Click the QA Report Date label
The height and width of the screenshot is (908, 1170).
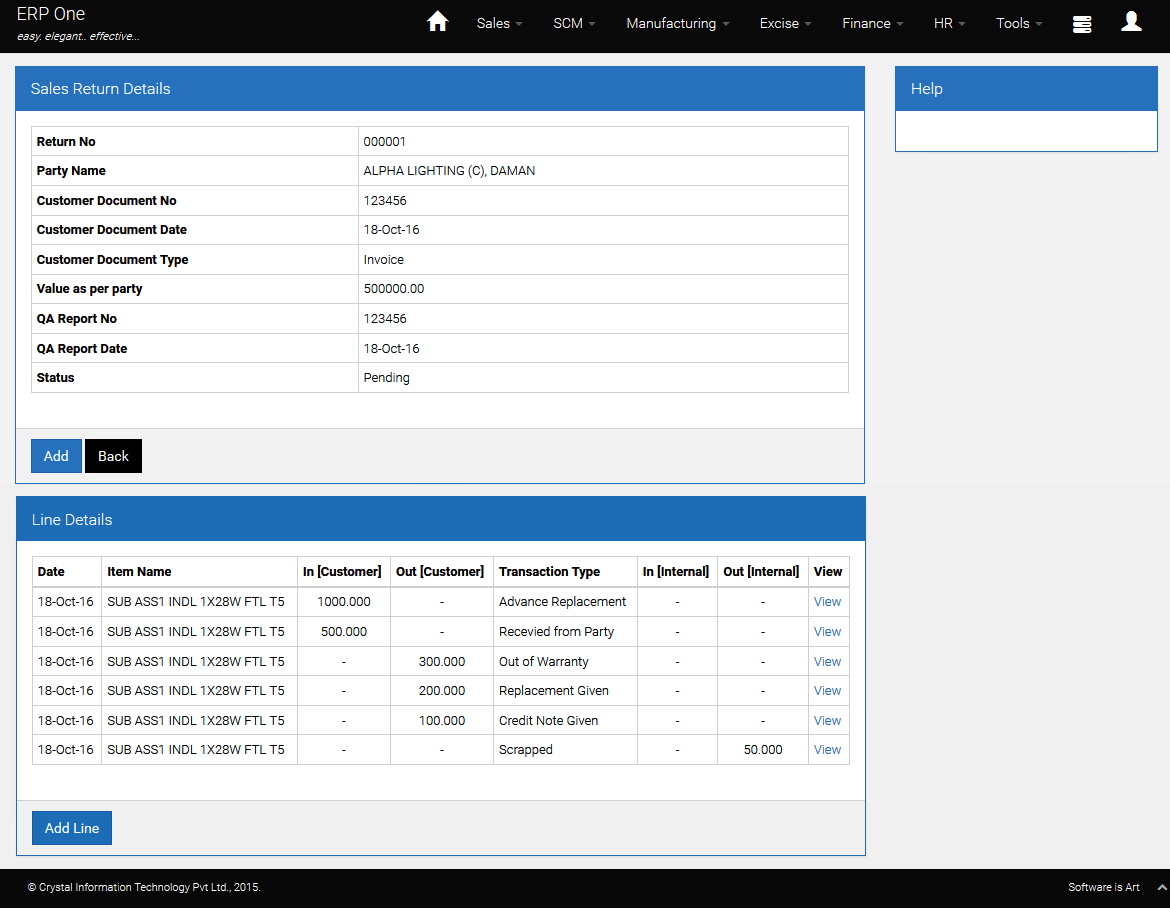(x=82, y=348)
